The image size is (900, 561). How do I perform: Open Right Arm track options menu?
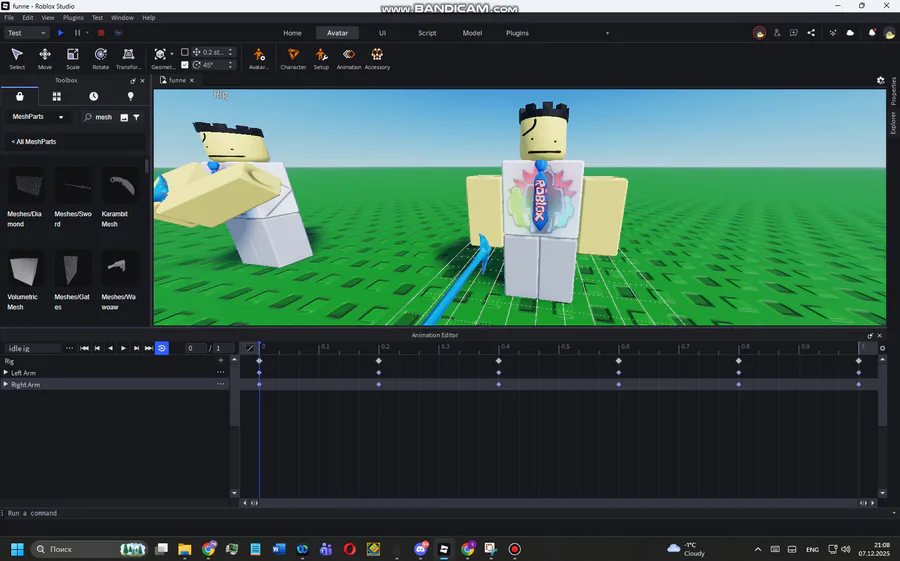coord(220,384)
